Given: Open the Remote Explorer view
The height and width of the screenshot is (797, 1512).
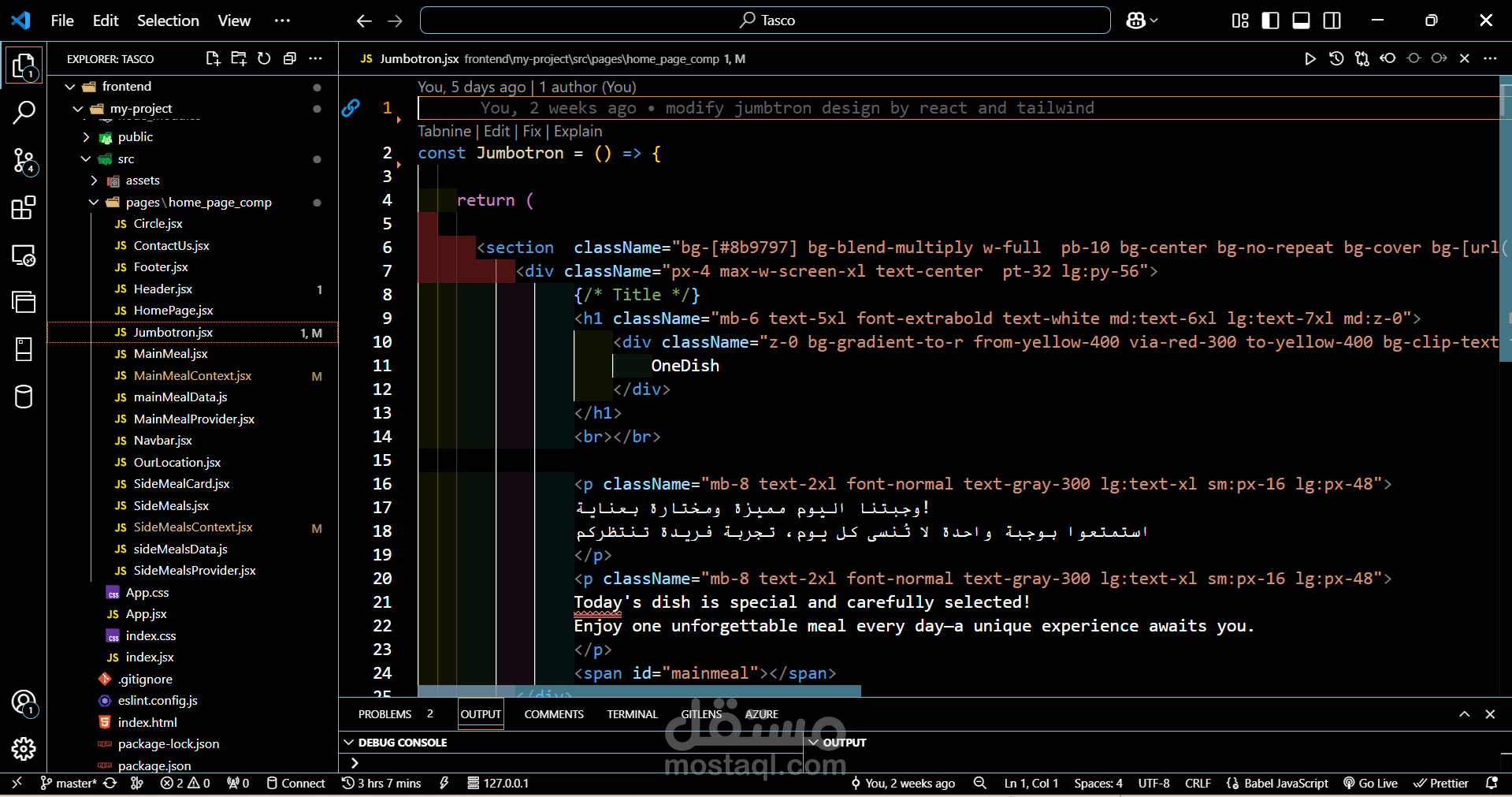Looking at the screenshot, I should [24, 255].
